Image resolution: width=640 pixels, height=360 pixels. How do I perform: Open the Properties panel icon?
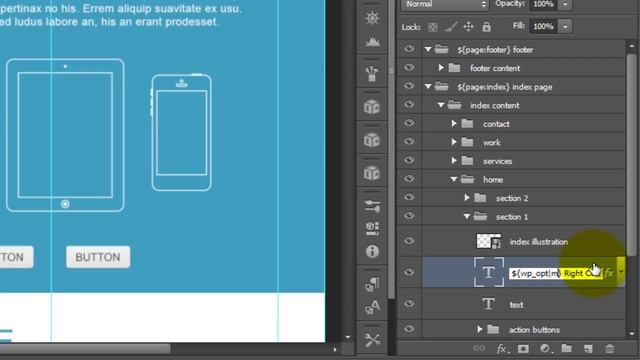[x=372, y=228]
